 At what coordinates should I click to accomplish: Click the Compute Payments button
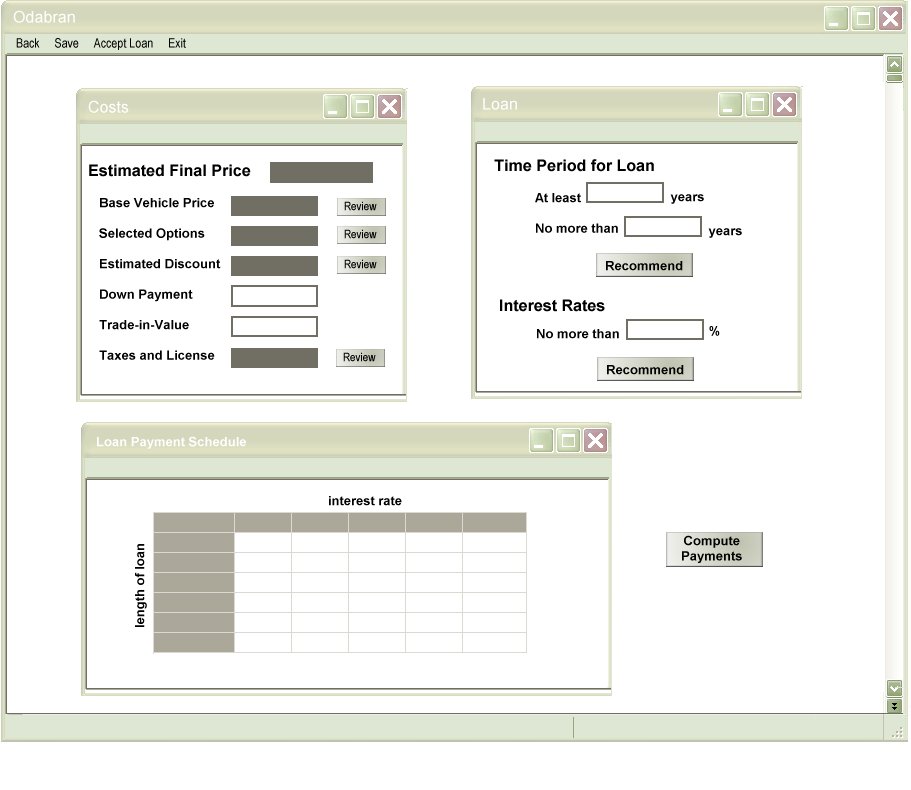(x=713, y=549)
